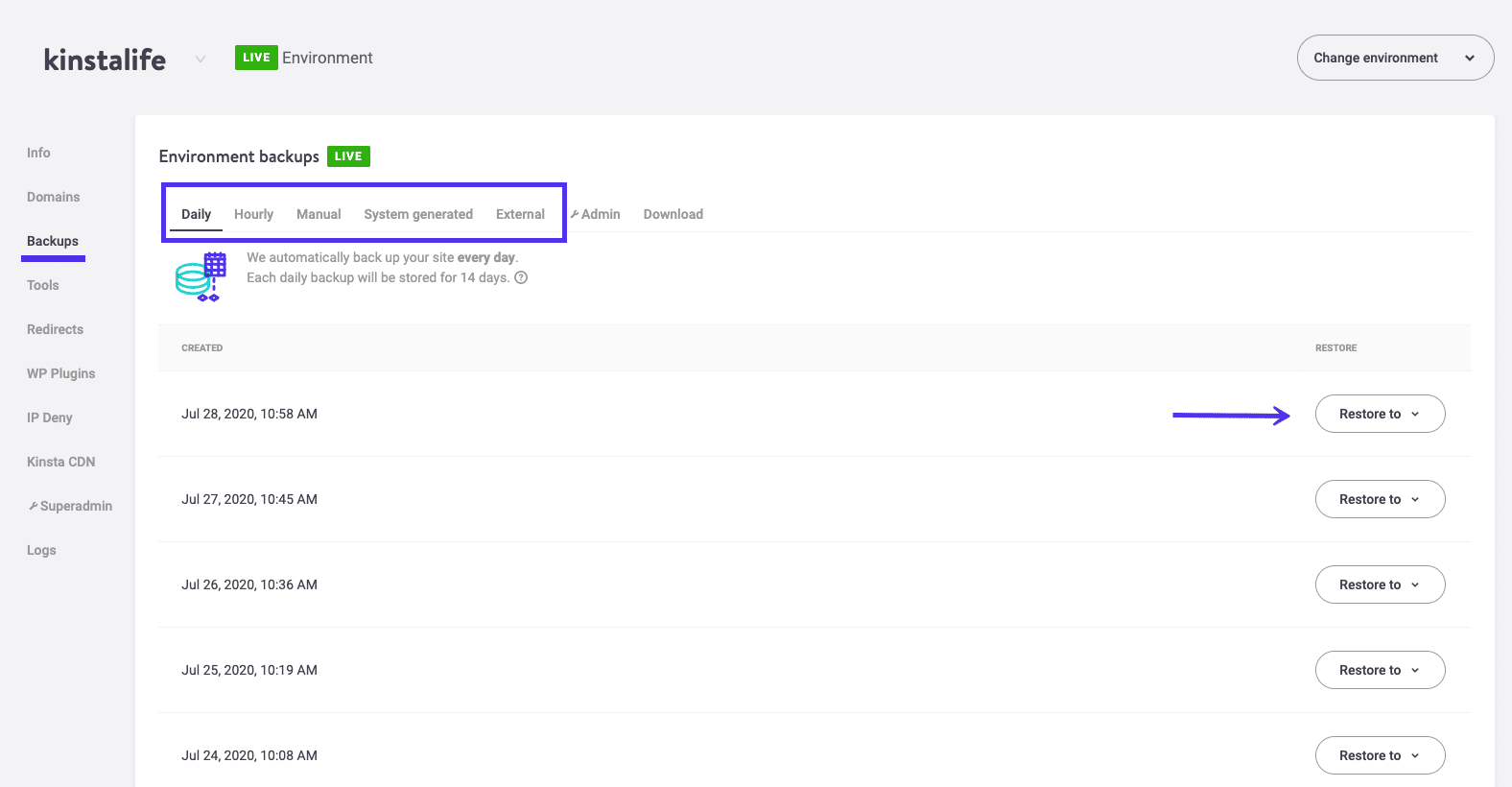The image size is (1512, 787).
Task: Open the System generated tab
Action: click(x=418, y=214)
